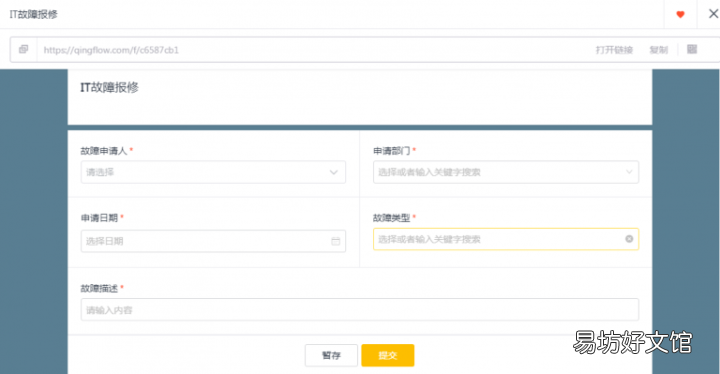Open the 故障申请人 dropdown
Screen dimensions: 720x374
pyautogui.click(x=213, y=172)
